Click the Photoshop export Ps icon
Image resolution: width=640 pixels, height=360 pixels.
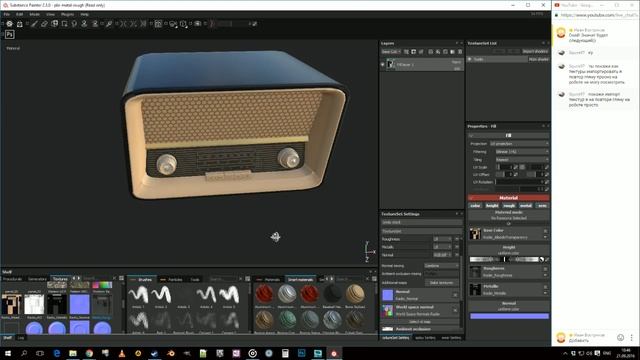click(9, 35)
